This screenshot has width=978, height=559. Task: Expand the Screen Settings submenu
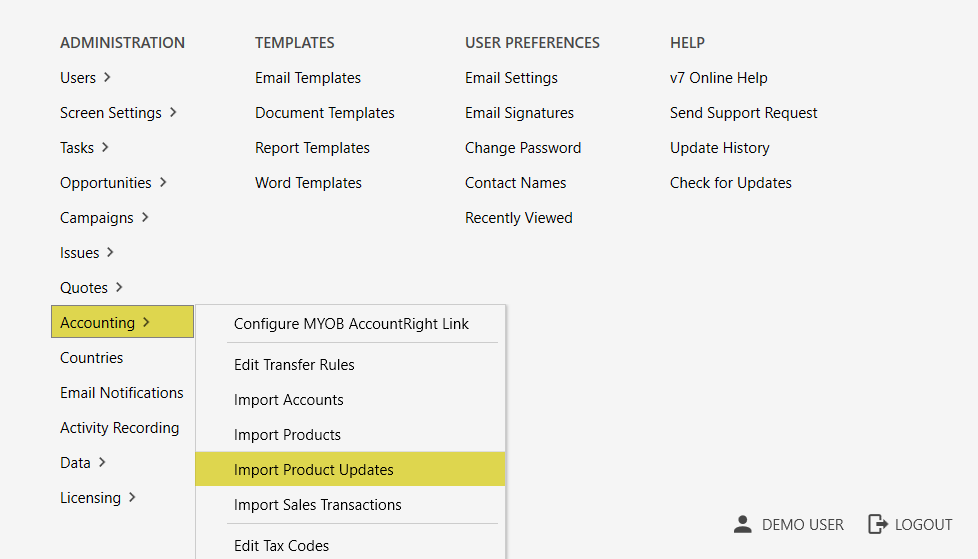172,112
